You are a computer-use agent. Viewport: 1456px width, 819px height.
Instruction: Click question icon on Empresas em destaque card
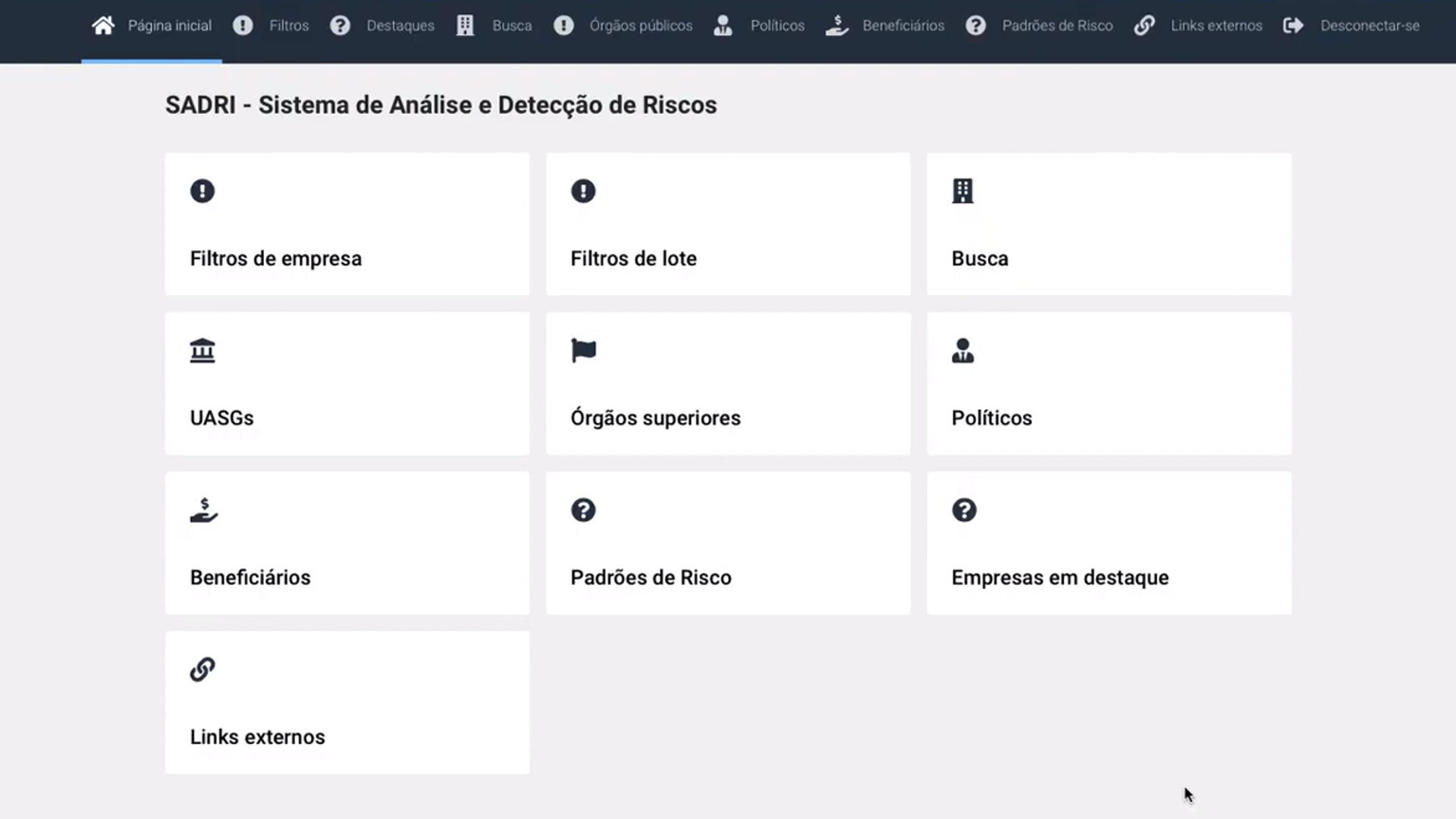964,510
